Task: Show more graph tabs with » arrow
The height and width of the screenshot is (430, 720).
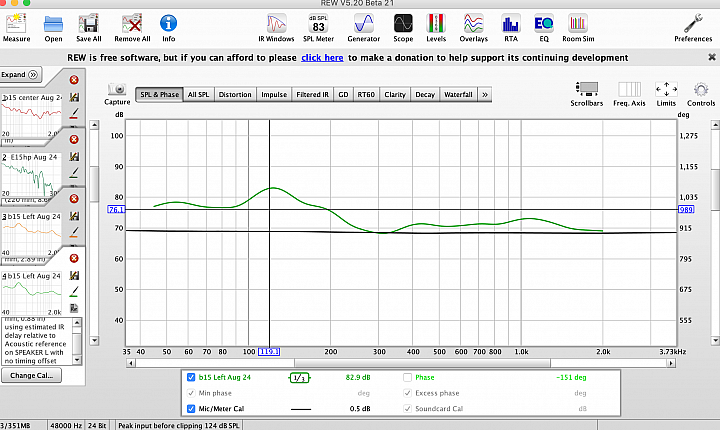Action: pos(485,94)
